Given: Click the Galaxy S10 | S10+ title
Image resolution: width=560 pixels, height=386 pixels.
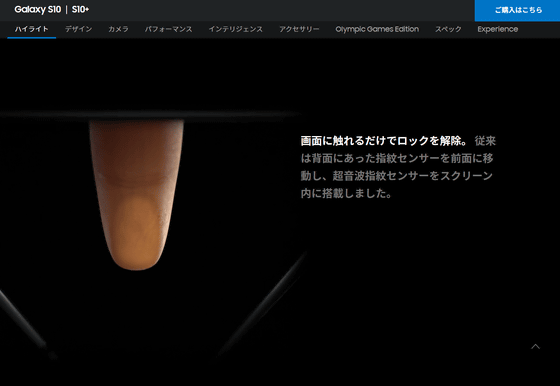Looking at the screenshot, I should pos(52,10).
